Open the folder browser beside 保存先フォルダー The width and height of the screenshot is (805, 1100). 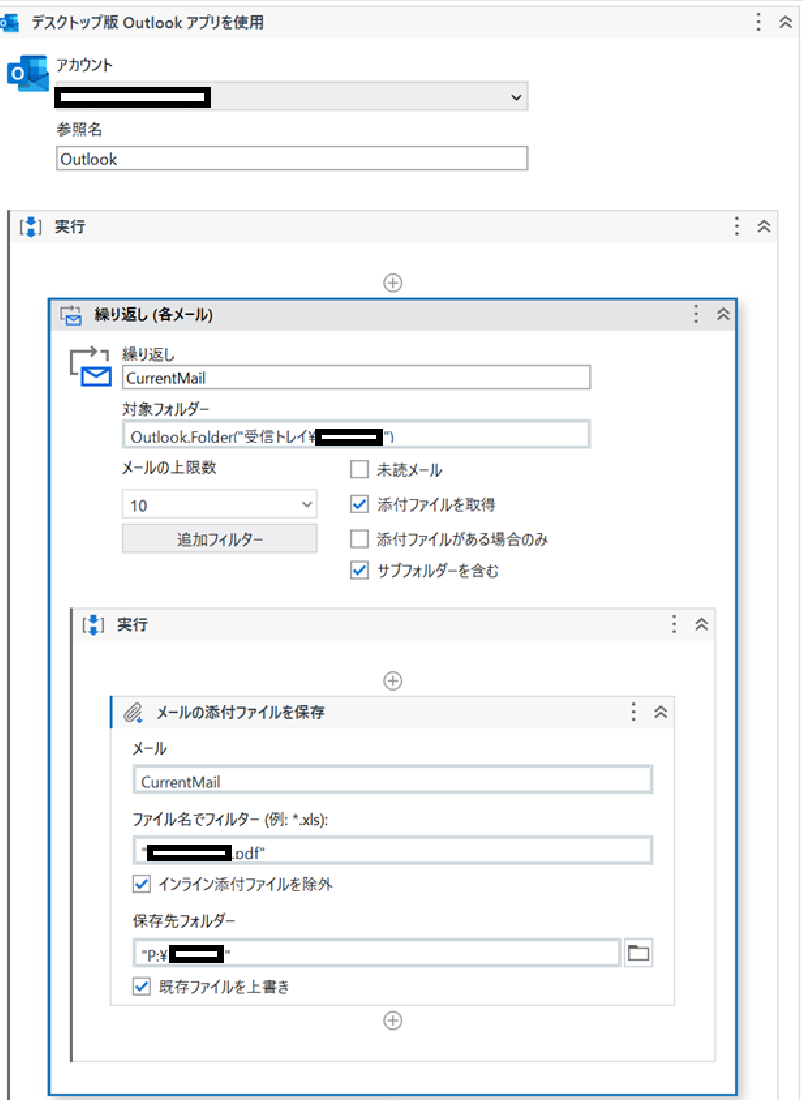click(638, 952)
